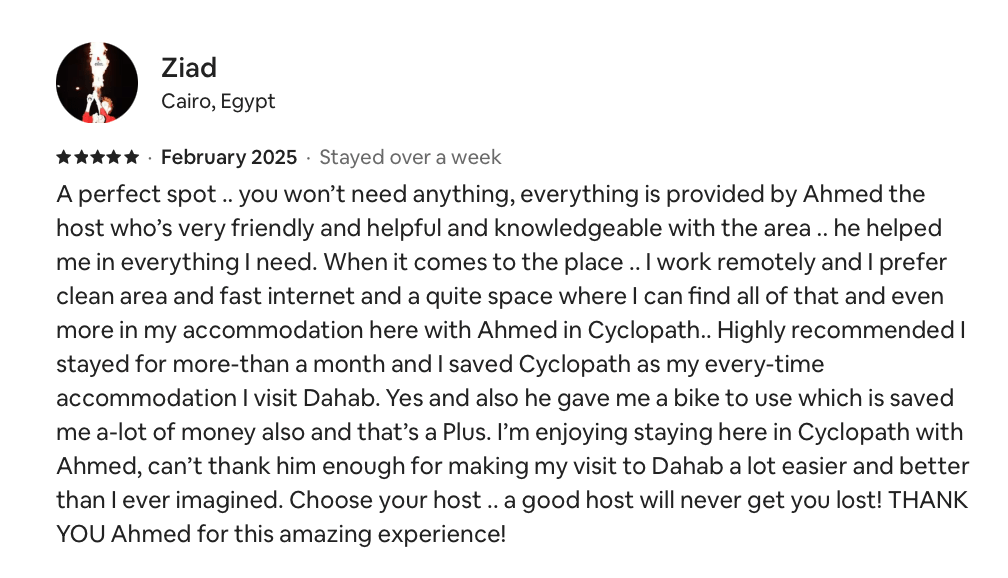This screenshot has width=1008, height=578.
Task: Select the third star of the rating
Action: click(x=98, y=157)
